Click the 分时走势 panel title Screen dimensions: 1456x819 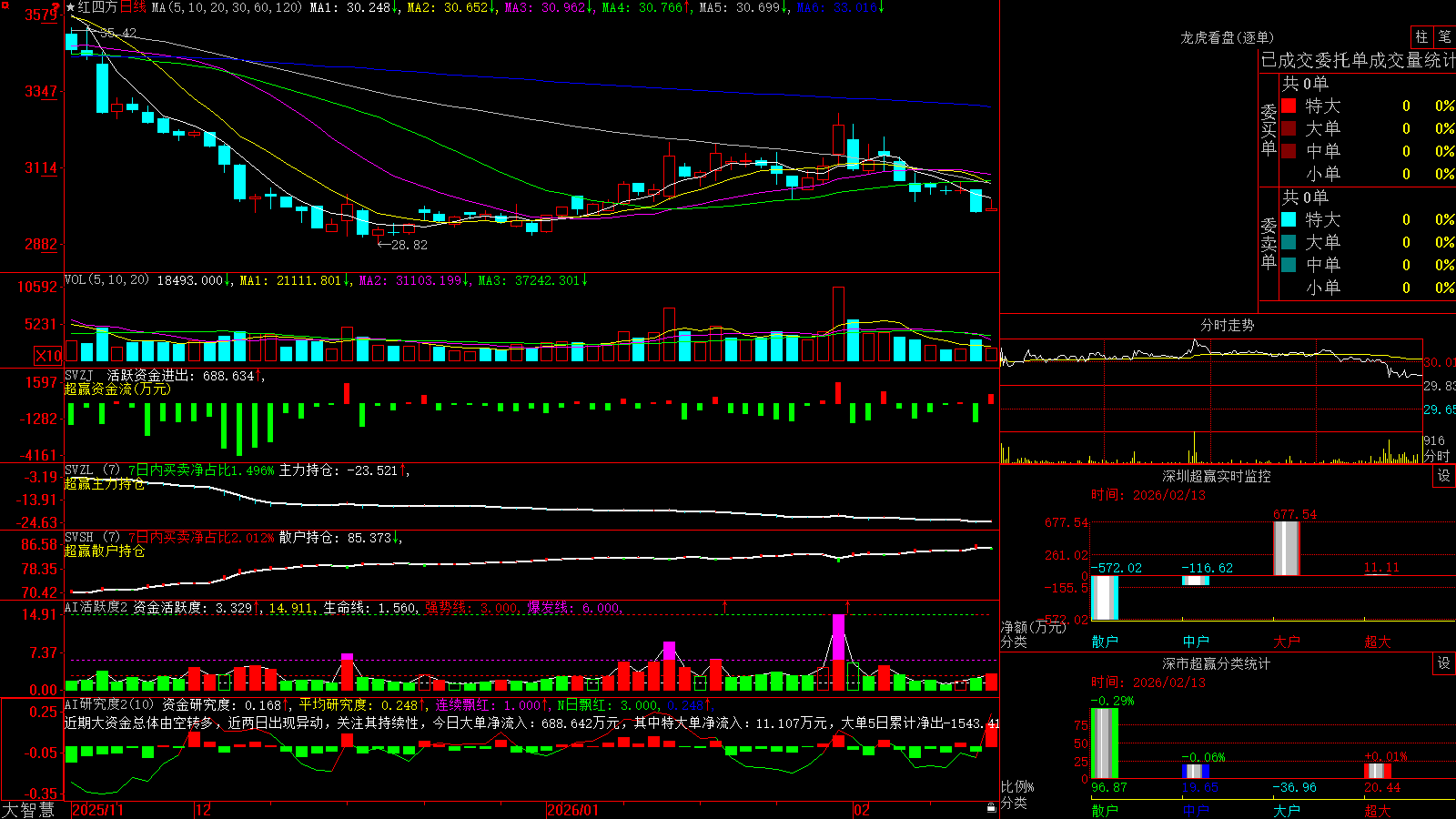click(1227, 325)
